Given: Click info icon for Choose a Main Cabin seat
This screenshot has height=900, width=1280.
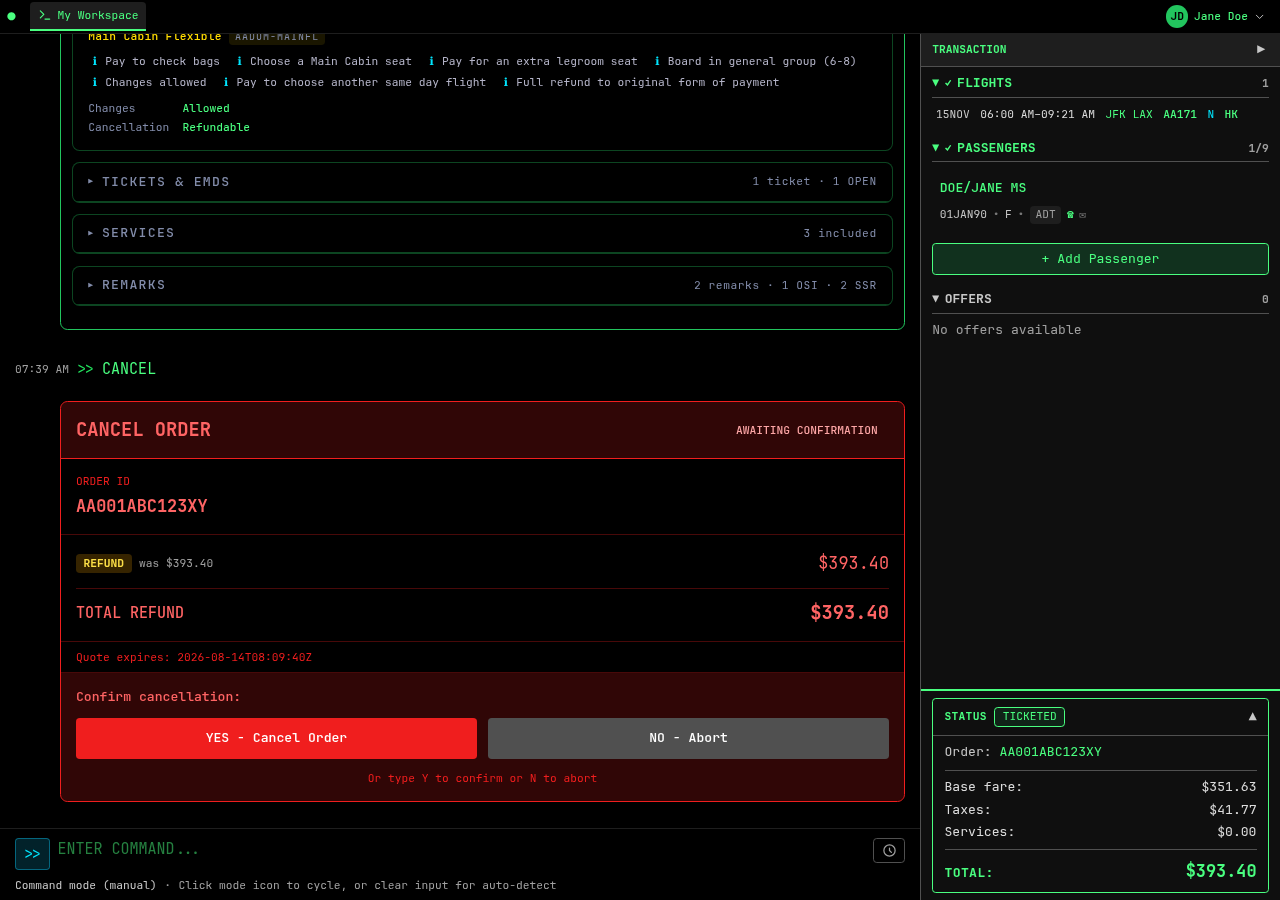Looking at the screenshot, I should (x=240, y=61).
